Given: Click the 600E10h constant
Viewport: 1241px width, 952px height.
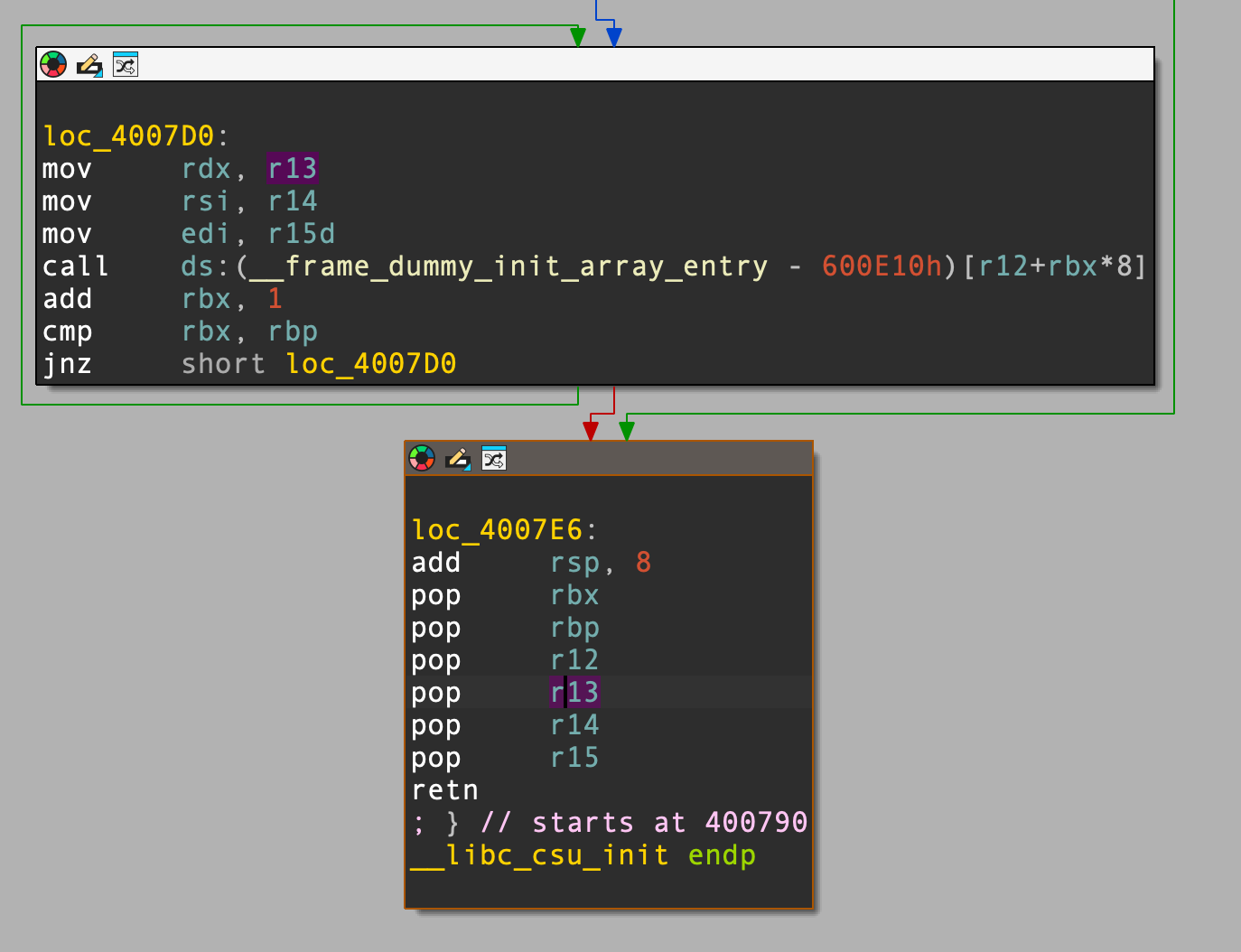Looking at the screenshot, I should coord(882,266).
